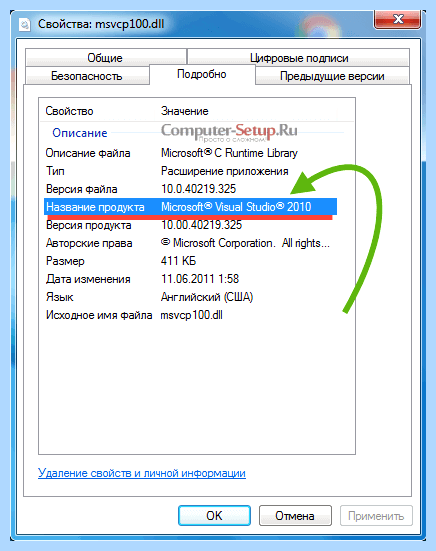436x551 pixels.
Task: Click the Microsoft Corporation. All rights value
Action: click(245, 243)
